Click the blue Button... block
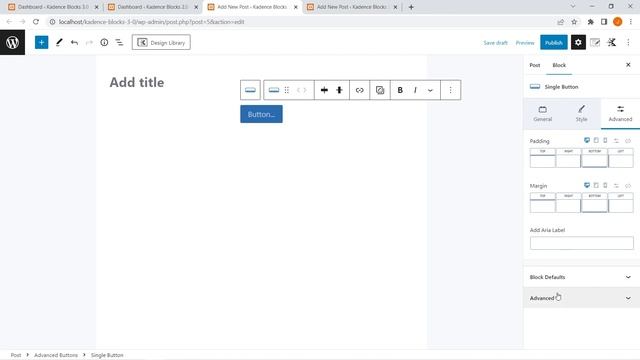Viewport: 640px width, 360px height. pos(261,114)
